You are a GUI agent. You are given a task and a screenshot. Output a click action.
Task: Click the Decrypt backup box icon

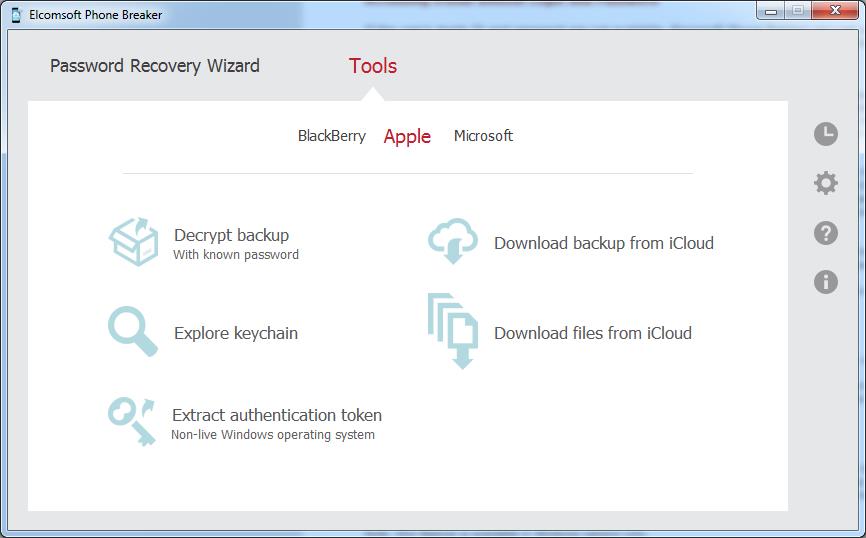pos(134,241)
